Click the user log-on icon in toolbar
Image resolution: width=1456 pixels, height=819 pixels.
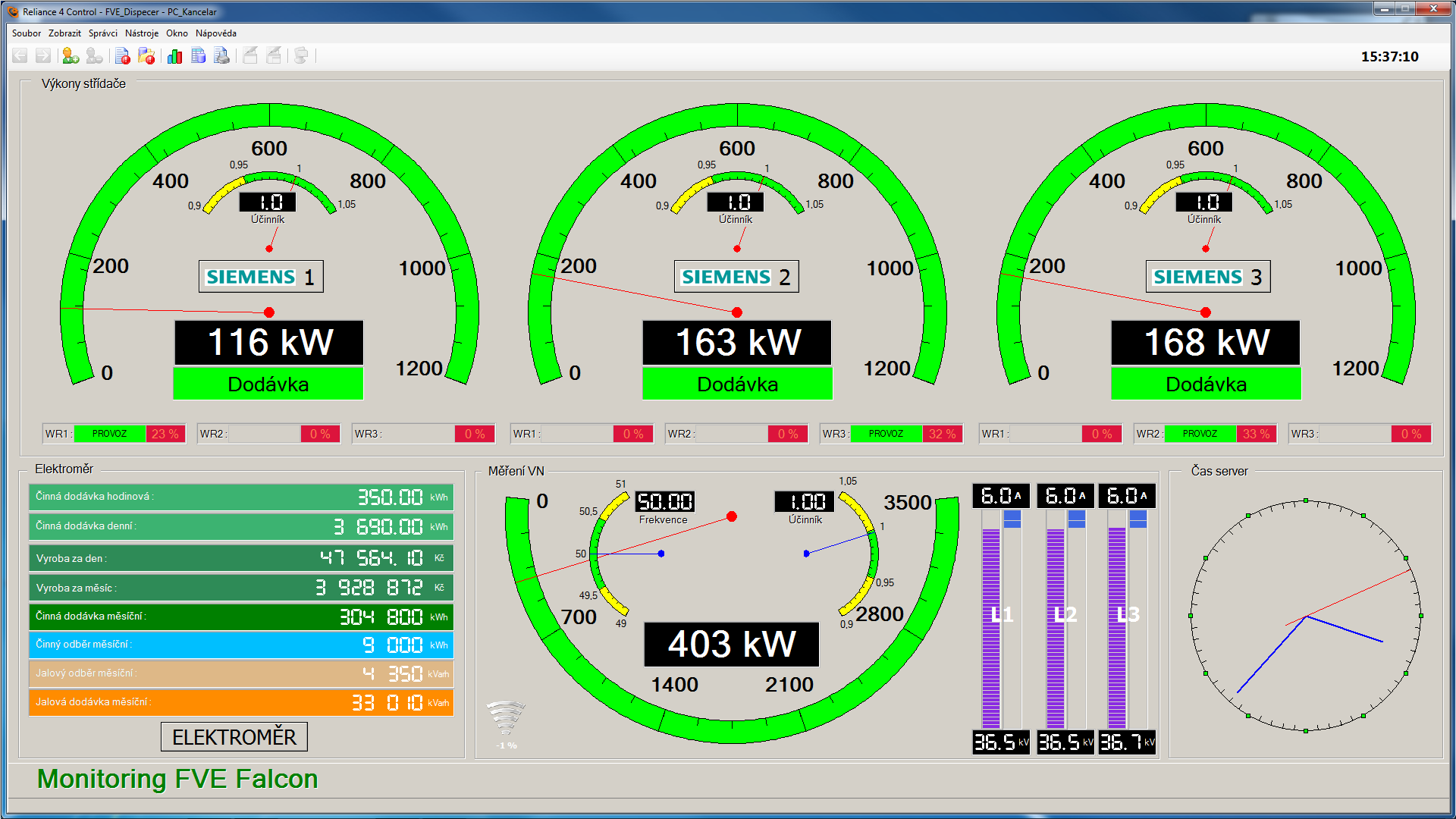pos(70,55)
